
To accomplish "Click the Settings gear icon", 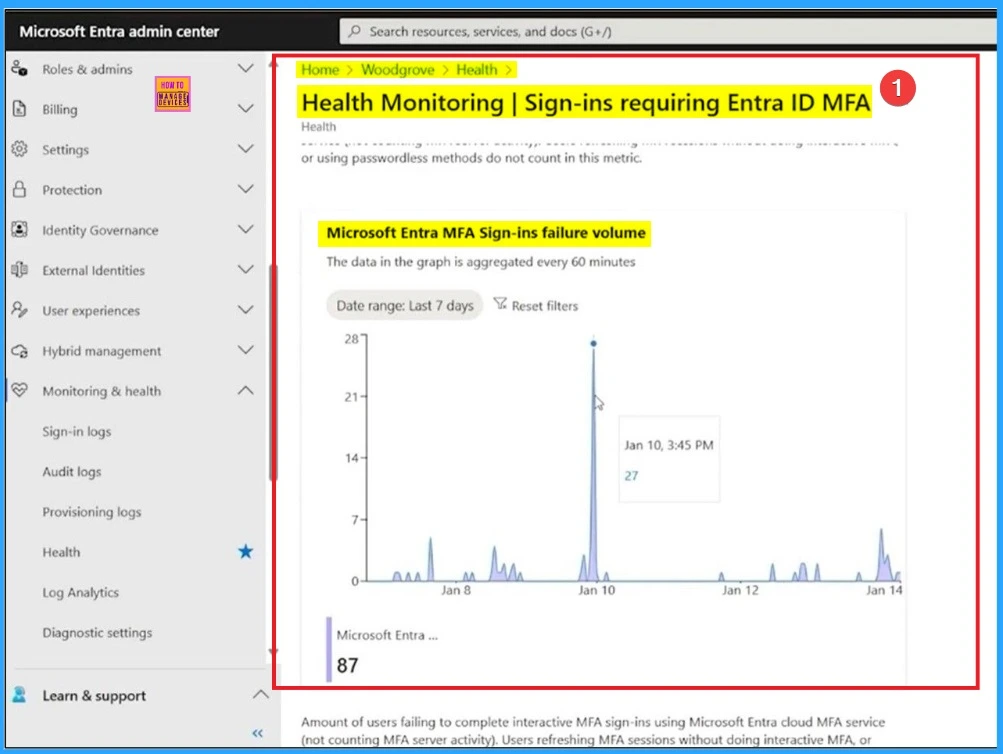I will click(x=19, y=149).
